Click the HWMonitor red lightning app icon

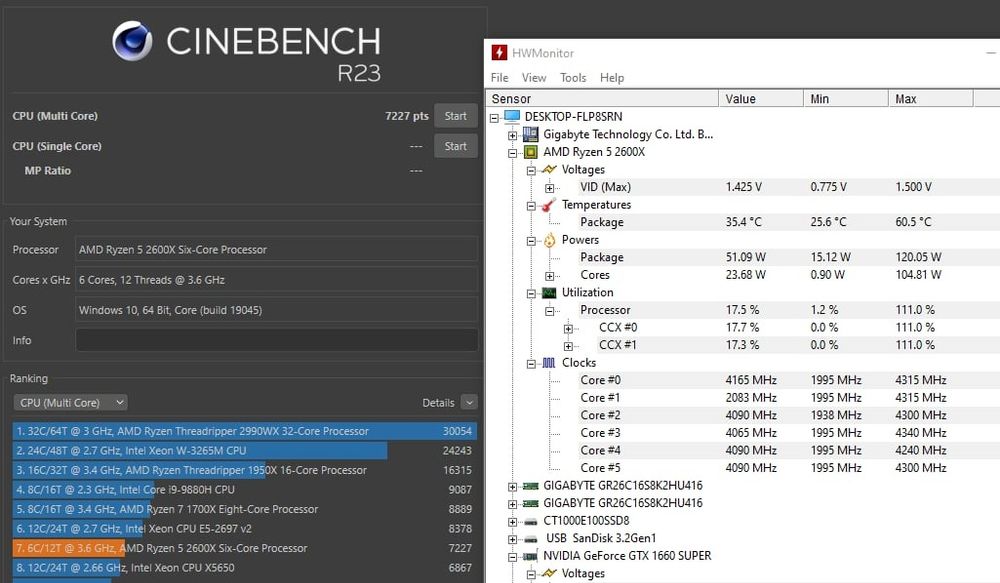[x=499, y=53]
